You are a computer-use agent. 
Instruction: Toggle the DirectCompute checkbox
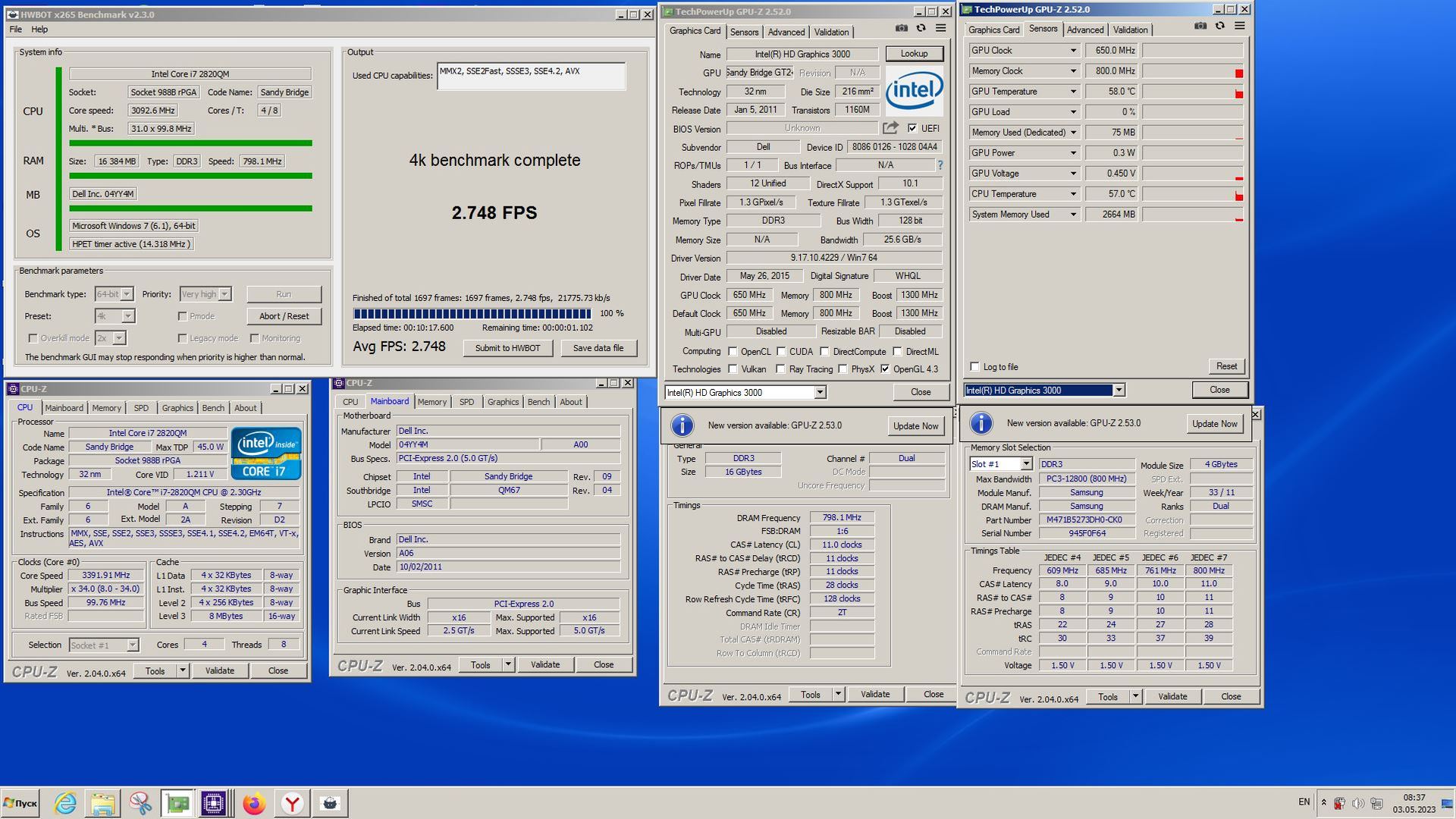(x=825, y=352)
